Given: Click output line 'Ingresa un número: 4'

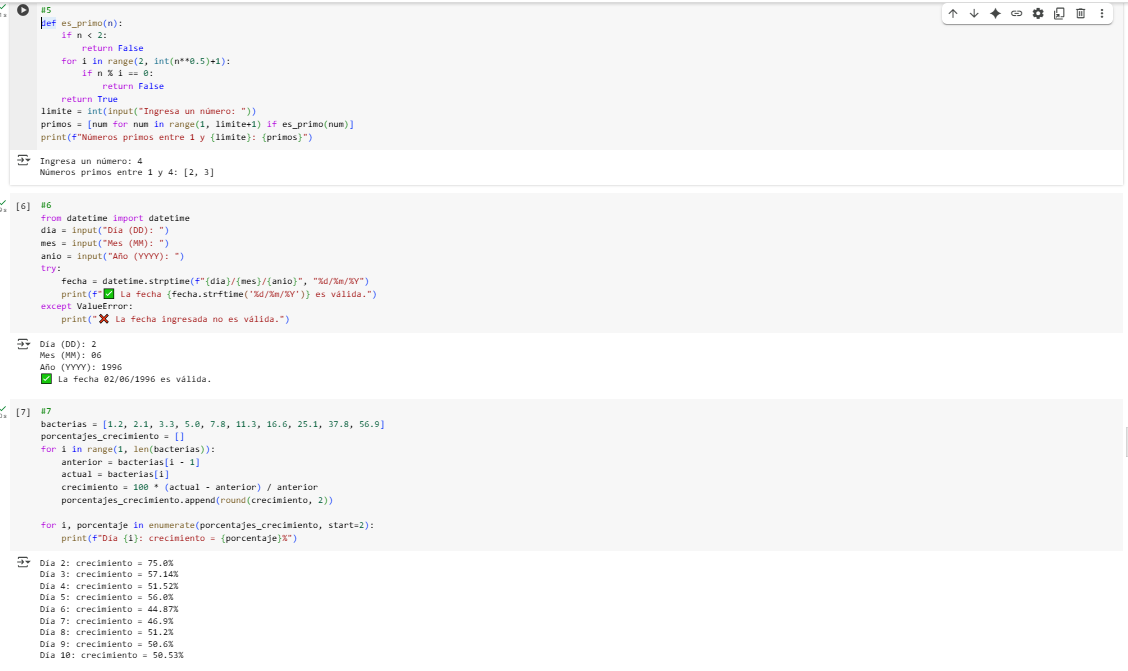Looking at the screenshot, I should [x=91, y=161].
